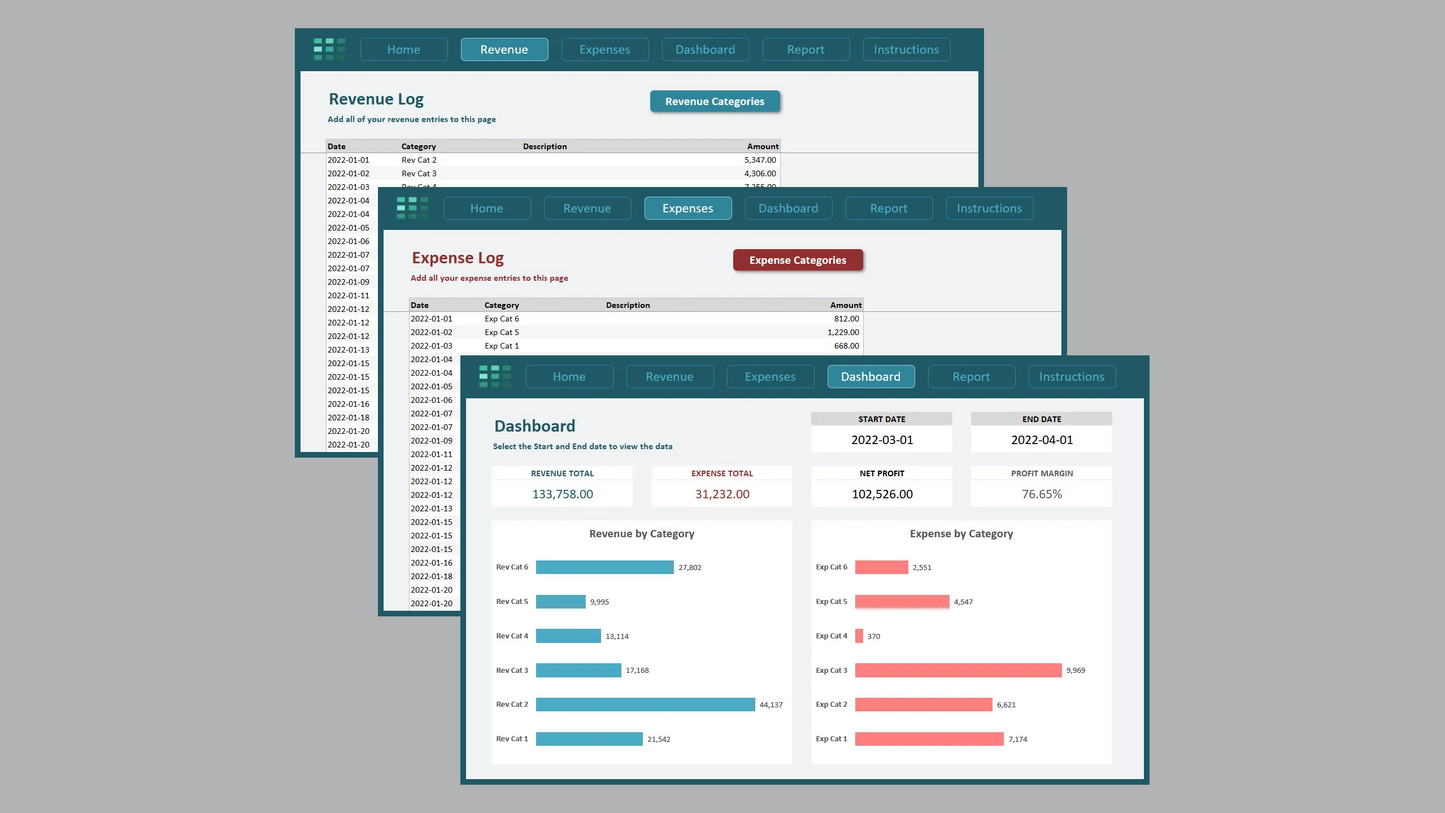Image resolution: width=1445 pixels, height=813 pixels.
Task: Open the Revenue Categories button
Action: tap(714, 101)
